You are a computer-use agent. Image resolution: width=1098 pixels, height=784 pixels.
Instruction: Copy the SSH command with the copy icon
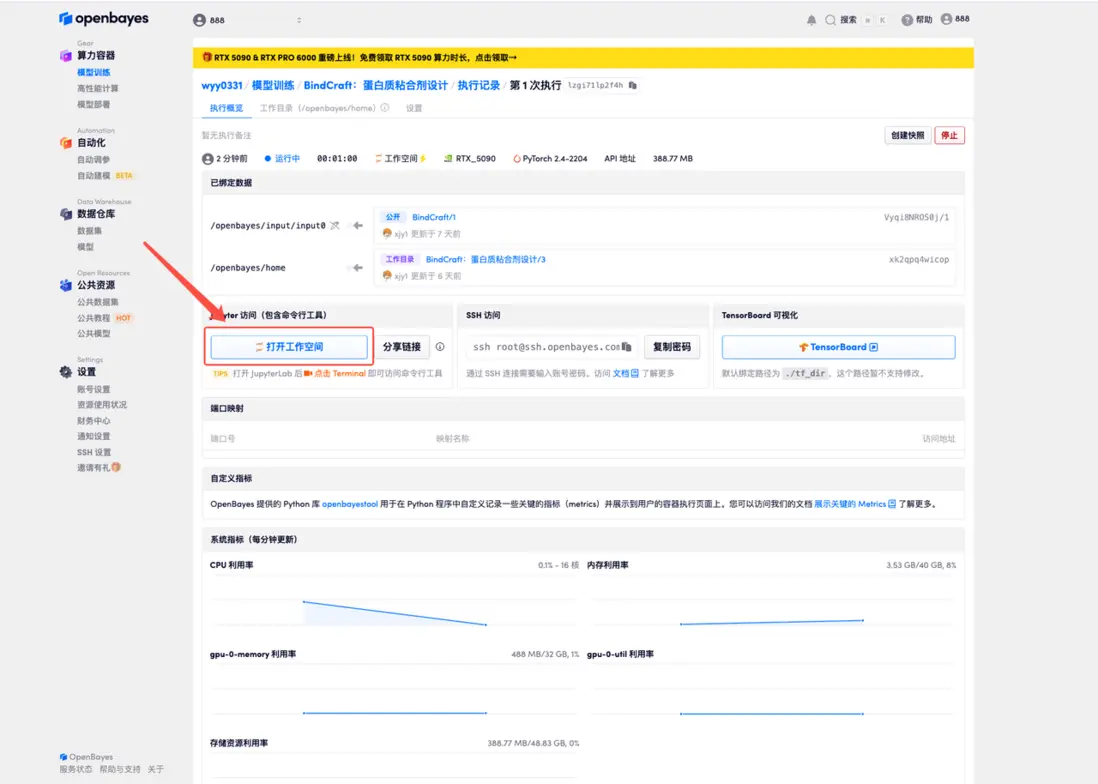click(x=627, y=346)
